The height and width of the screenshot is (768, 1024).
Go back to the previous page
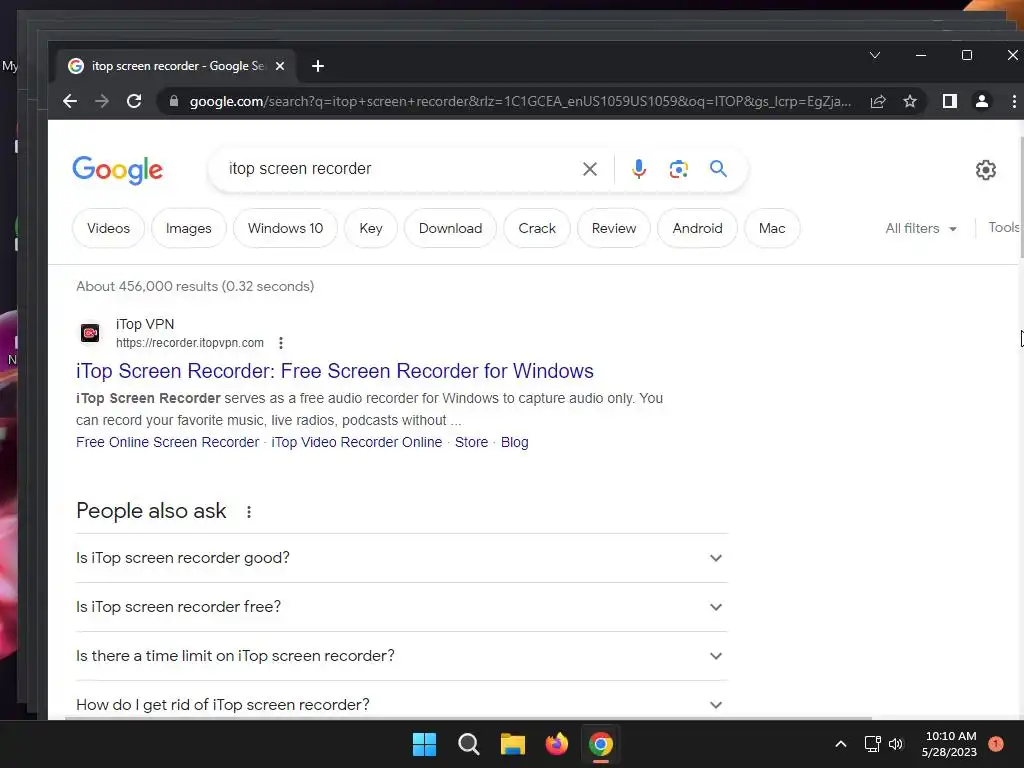tap(70, 101)
